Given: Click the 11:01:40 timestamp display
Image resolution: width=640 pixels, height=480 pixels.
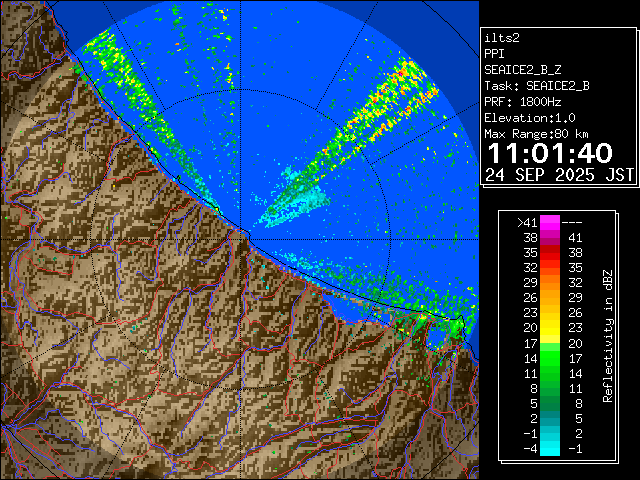Looking at the screenshot, I should tap(549, 153).
